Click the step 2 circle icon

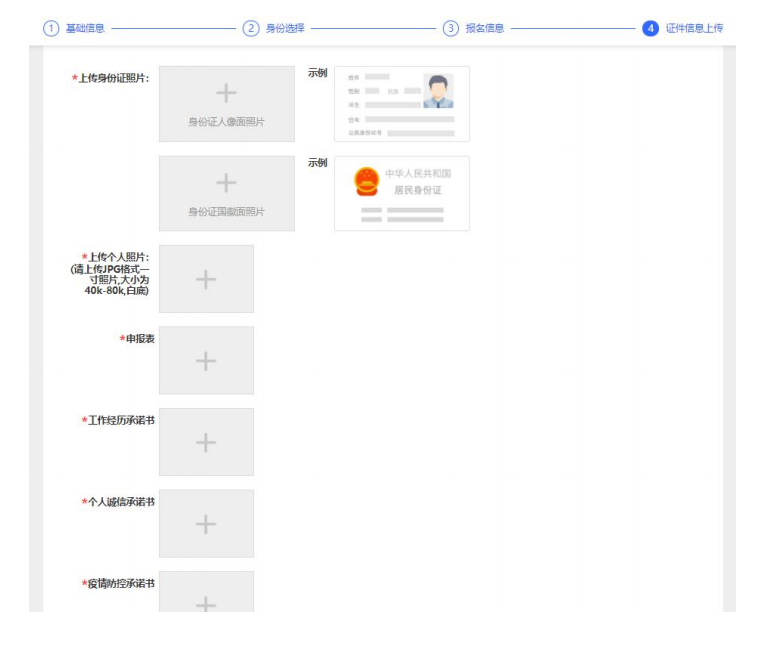(250, 28)
